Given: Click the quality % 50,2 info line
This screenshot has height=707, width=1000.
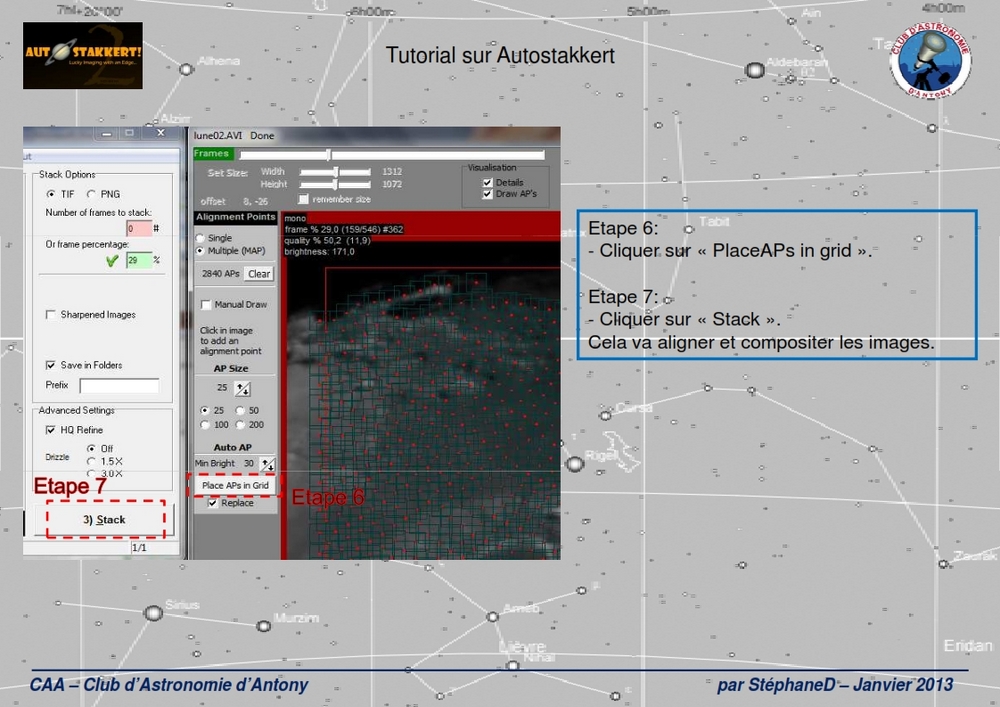Looking at the screenshot, I should (327, 240).
